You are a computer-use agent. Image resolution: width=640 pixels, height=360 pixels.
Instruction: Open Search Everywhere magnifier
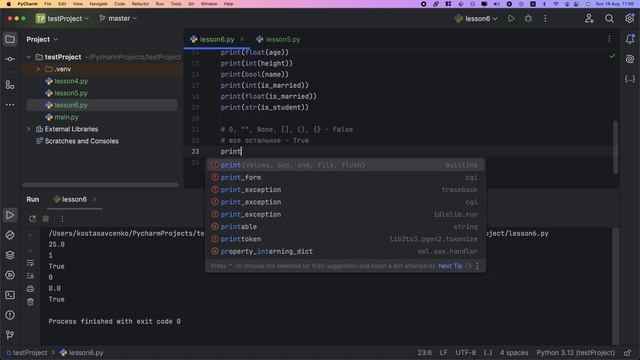(609, 19)
